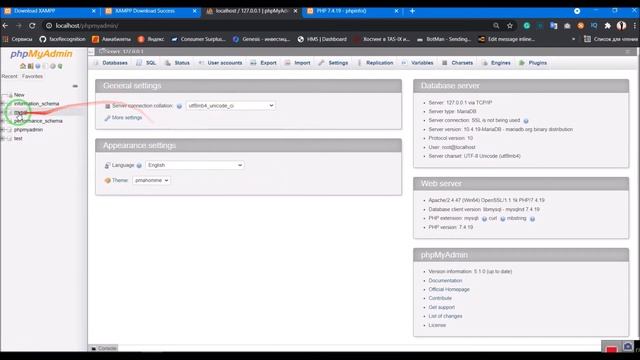Select the test database in tree
This screenshot has width=640, height=360.
click(18, 139)
